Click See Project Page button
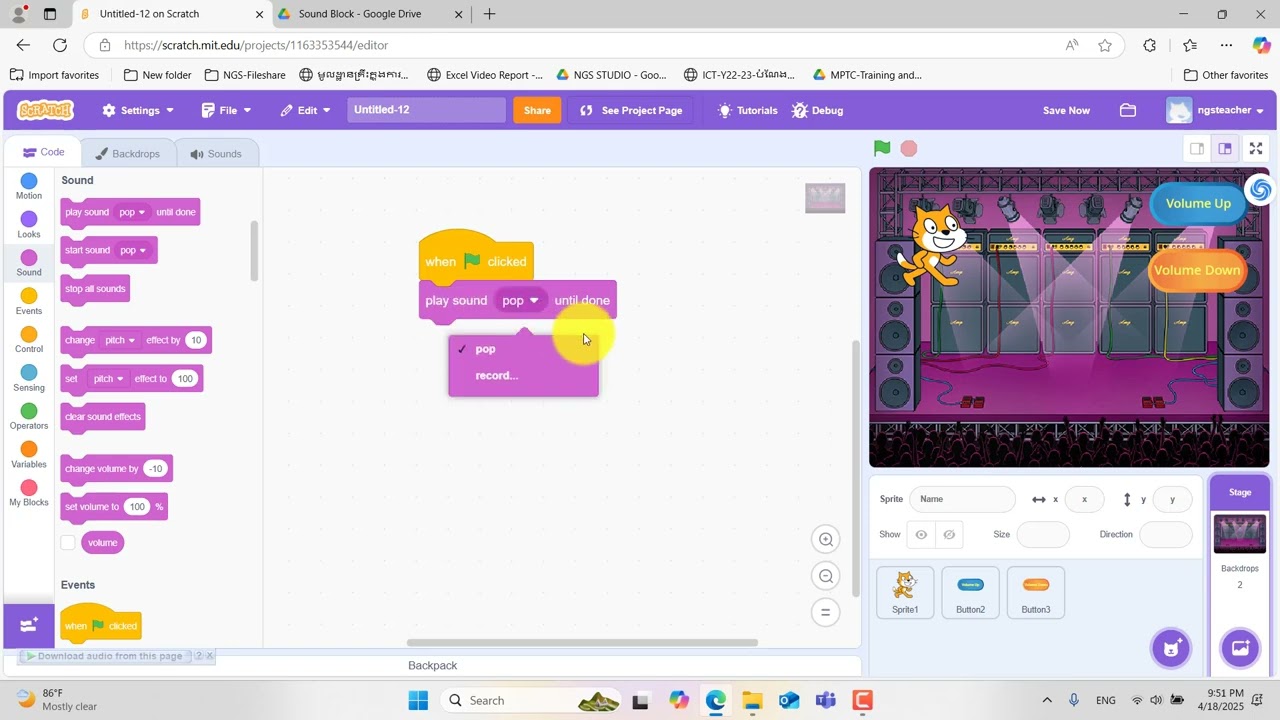Image resolution: width=1280 pixels, height=720 pixels. (631, 110)
